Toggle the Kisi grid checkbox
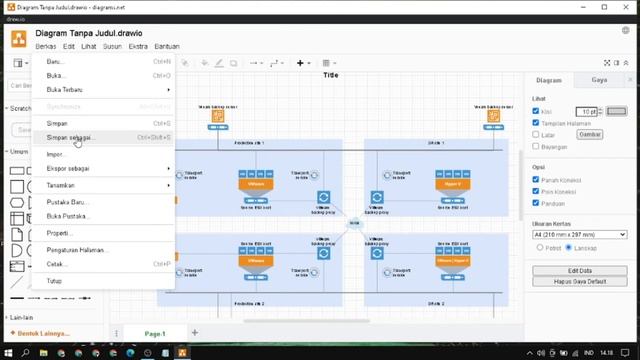Viewport: 640px width, 360px height. (536, 111)
